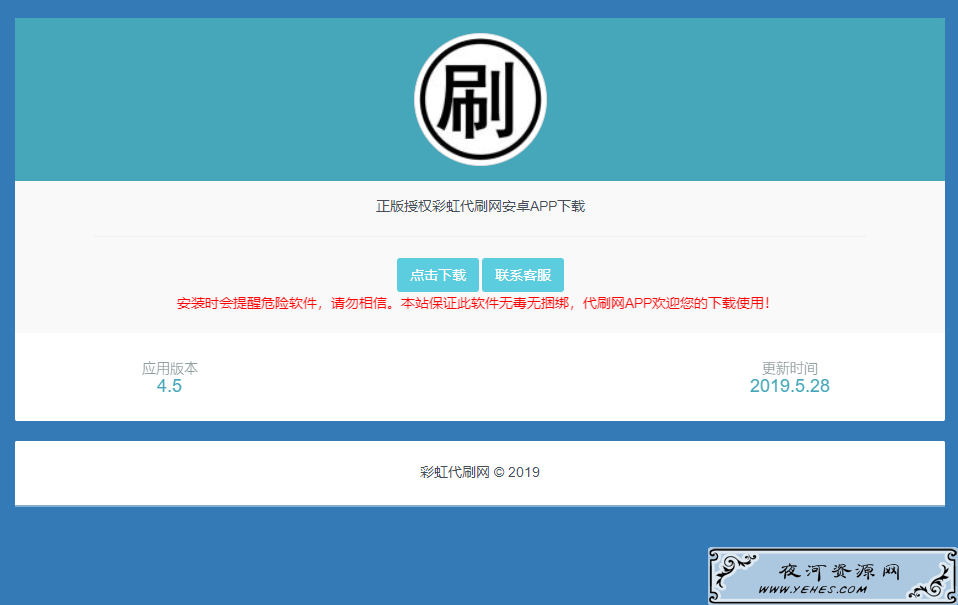Viewport: 958px width, 605px height.
Task: Click the red warning text about 危险软件
Action: [474, 303]
